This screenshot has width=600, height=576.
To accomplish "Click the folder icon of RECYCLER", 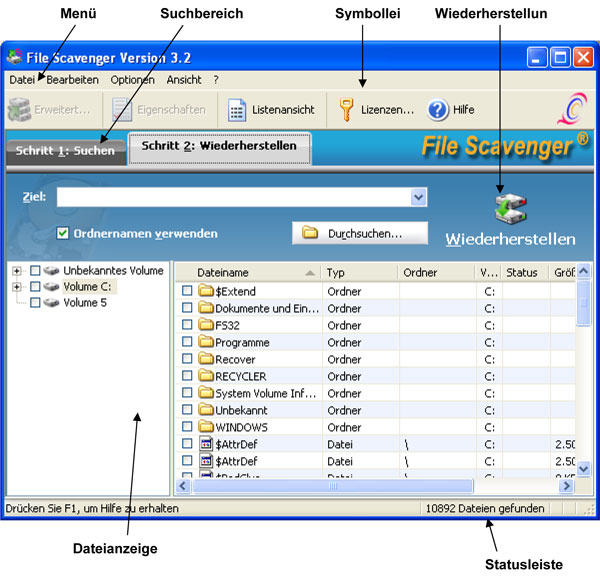I will coord(206,376).
